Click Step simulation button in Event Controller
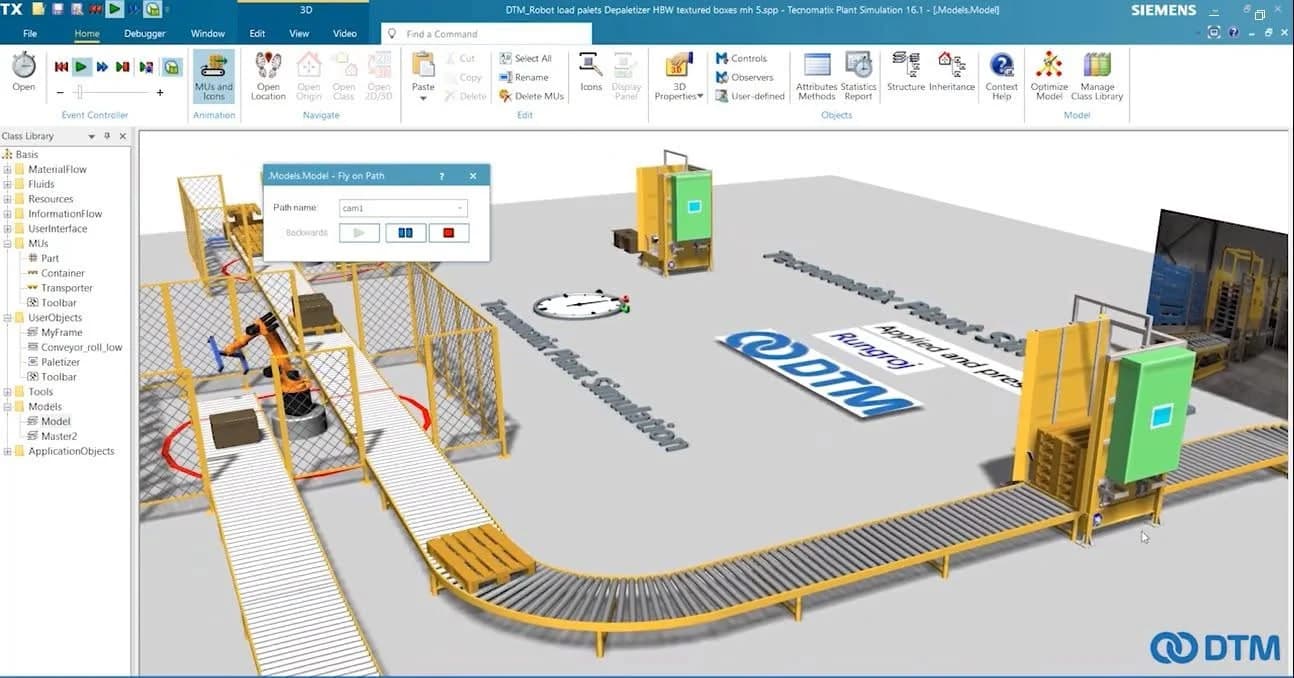 [123, 67]
